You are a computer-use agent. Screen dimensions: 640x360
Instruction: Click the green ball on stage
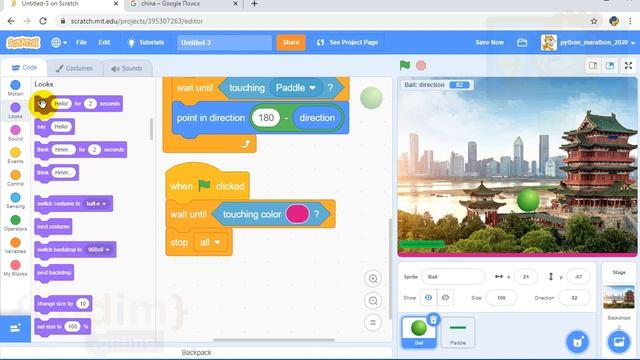point(528,200)
